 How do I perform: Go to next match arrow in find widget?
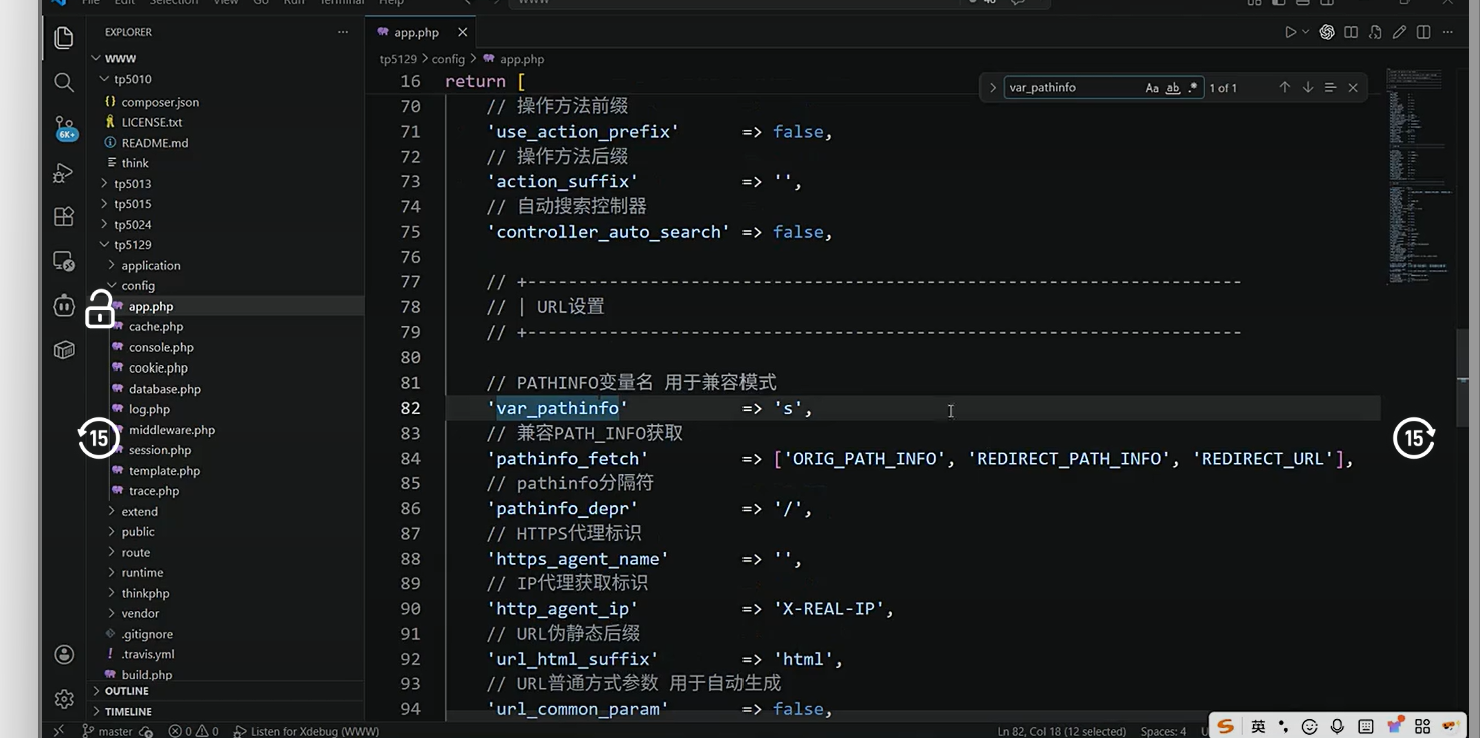click(1307, 88)
